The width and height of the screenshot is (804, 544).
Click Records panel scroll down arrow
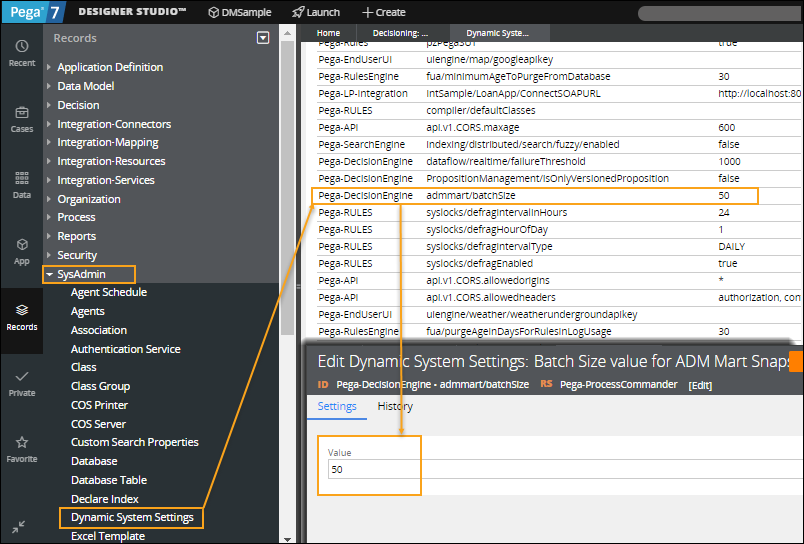(287, 539)
